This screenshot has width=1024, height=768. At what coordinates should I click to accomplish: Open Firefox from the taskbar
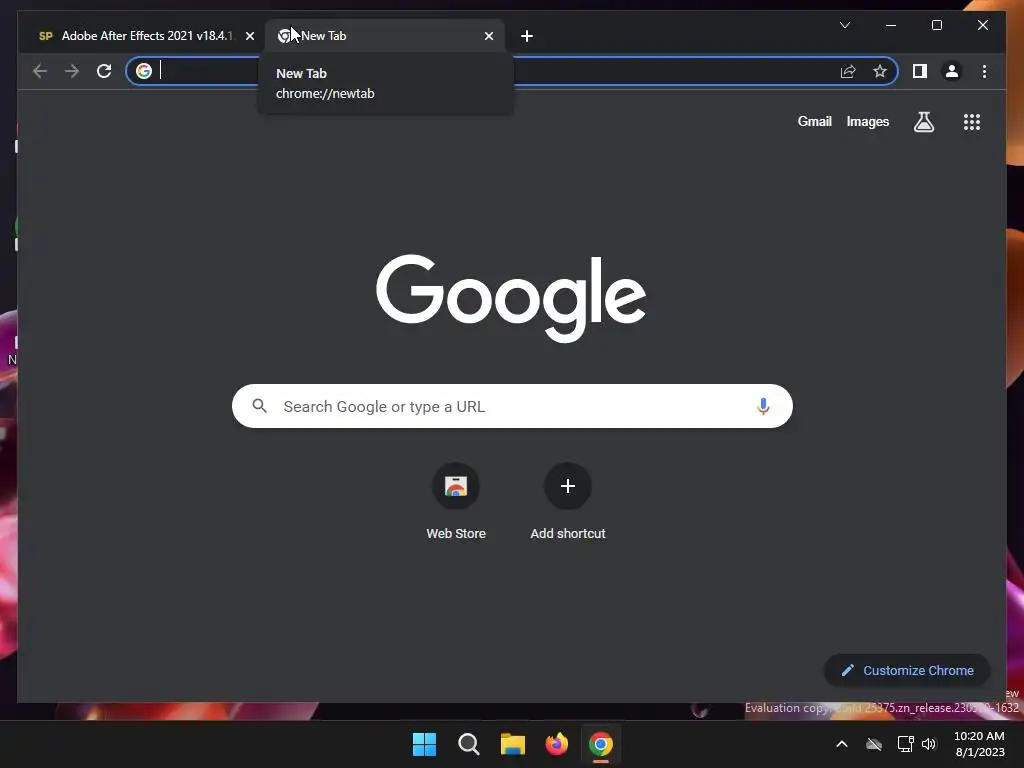click(556, 744)
